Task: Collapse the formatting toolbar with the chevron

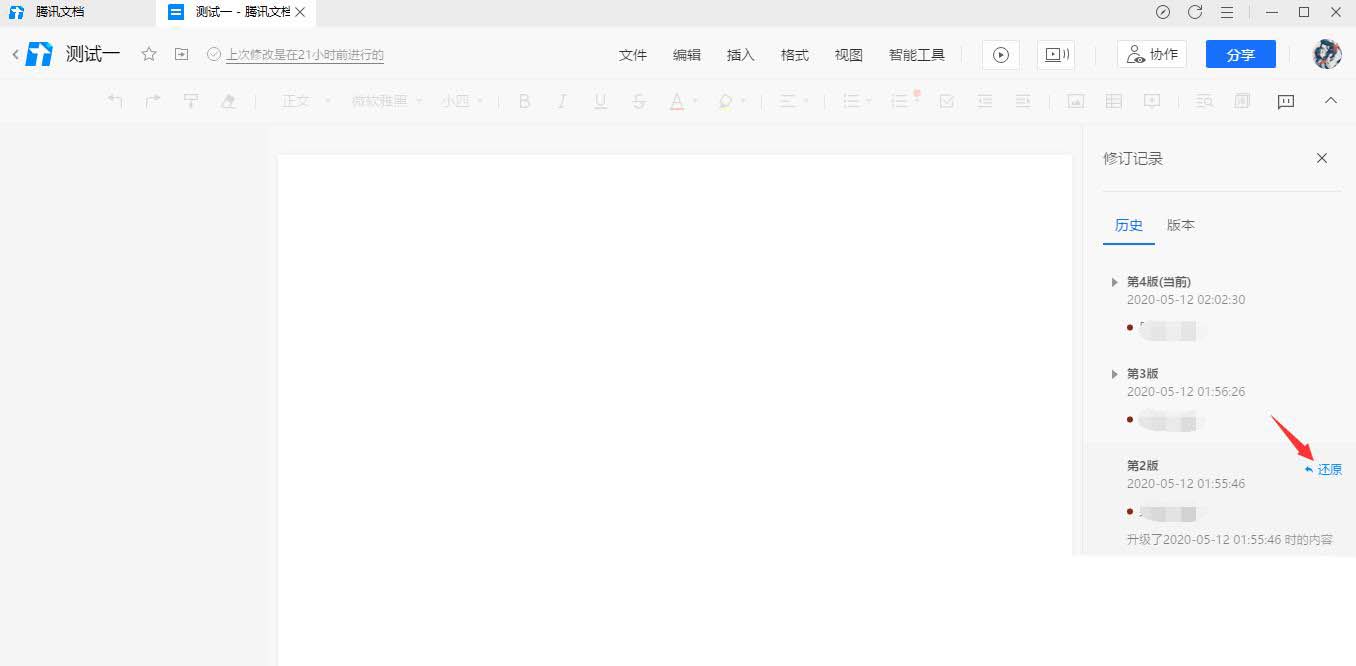Action: point(1331,100)
